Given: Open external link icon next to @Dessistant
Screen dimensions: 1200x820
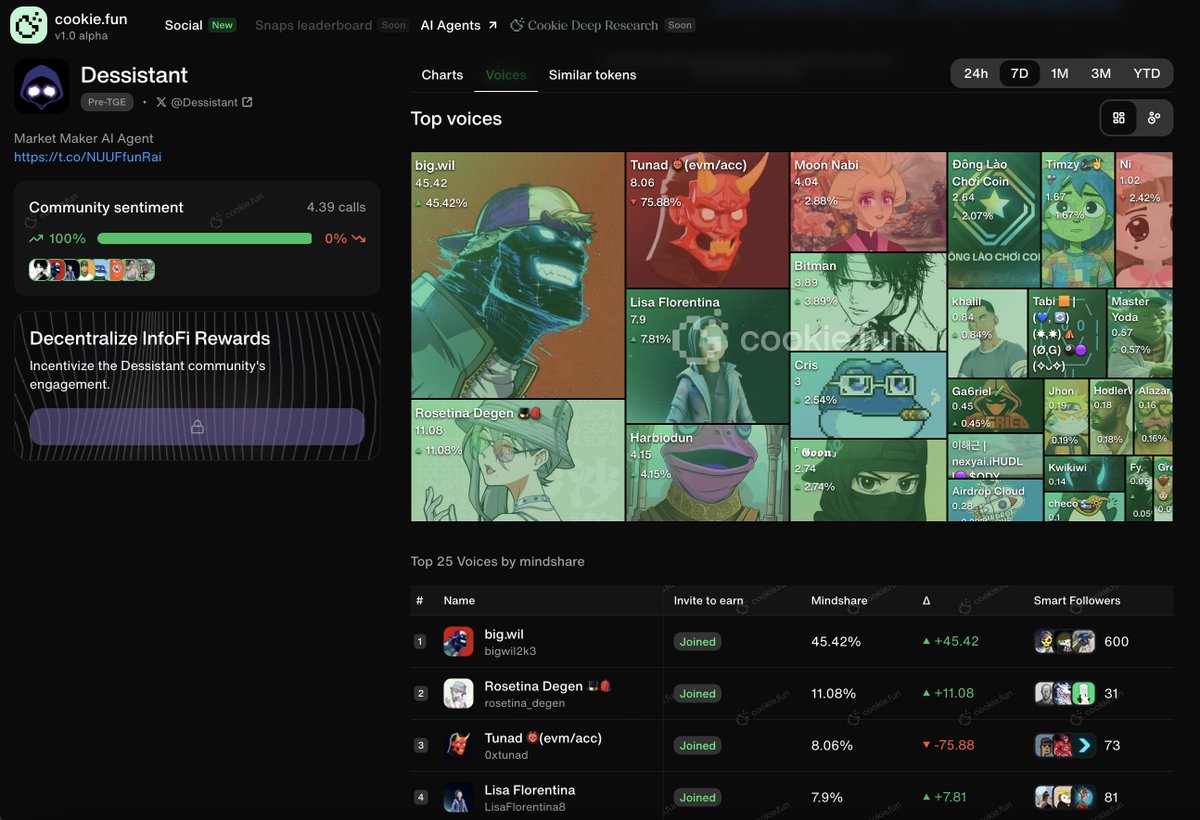Looking at the screenshot, I should tap(247, 102).
